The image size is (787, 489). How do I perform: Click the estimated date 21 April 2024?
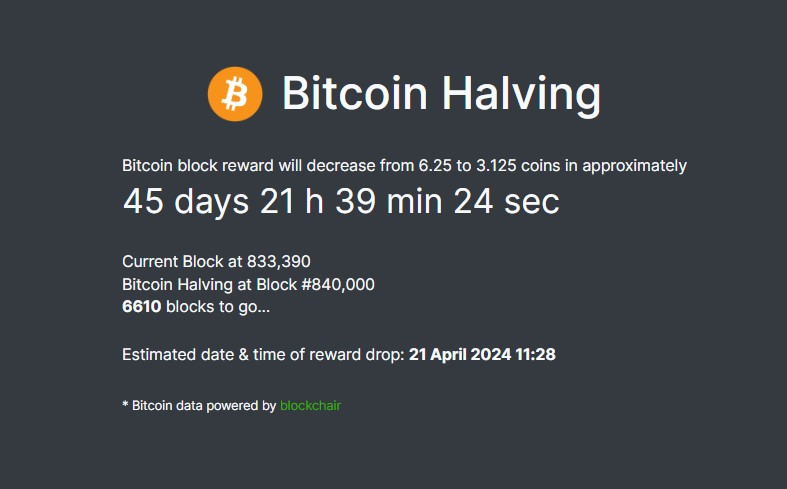(460, 355)
